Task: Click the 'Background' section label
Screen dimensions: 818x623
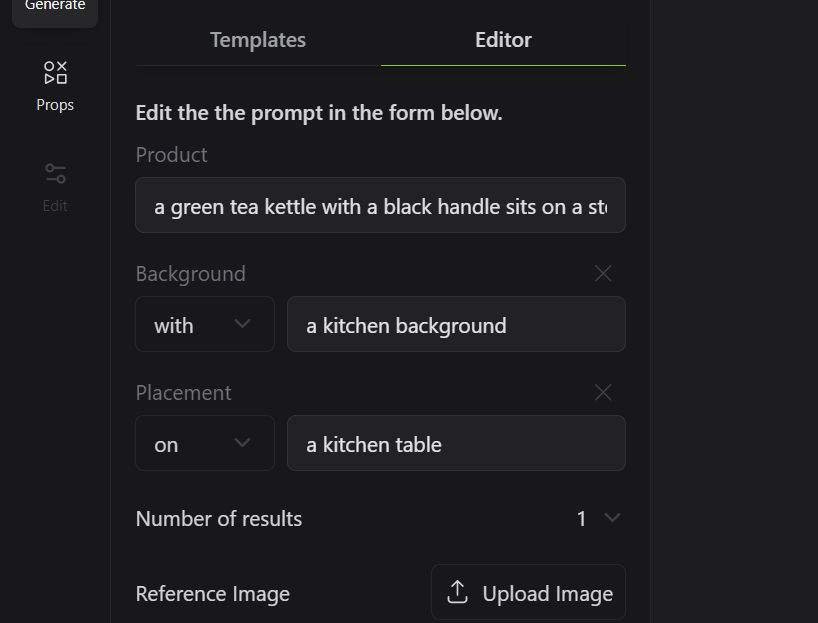Action: tap(191, 274)
